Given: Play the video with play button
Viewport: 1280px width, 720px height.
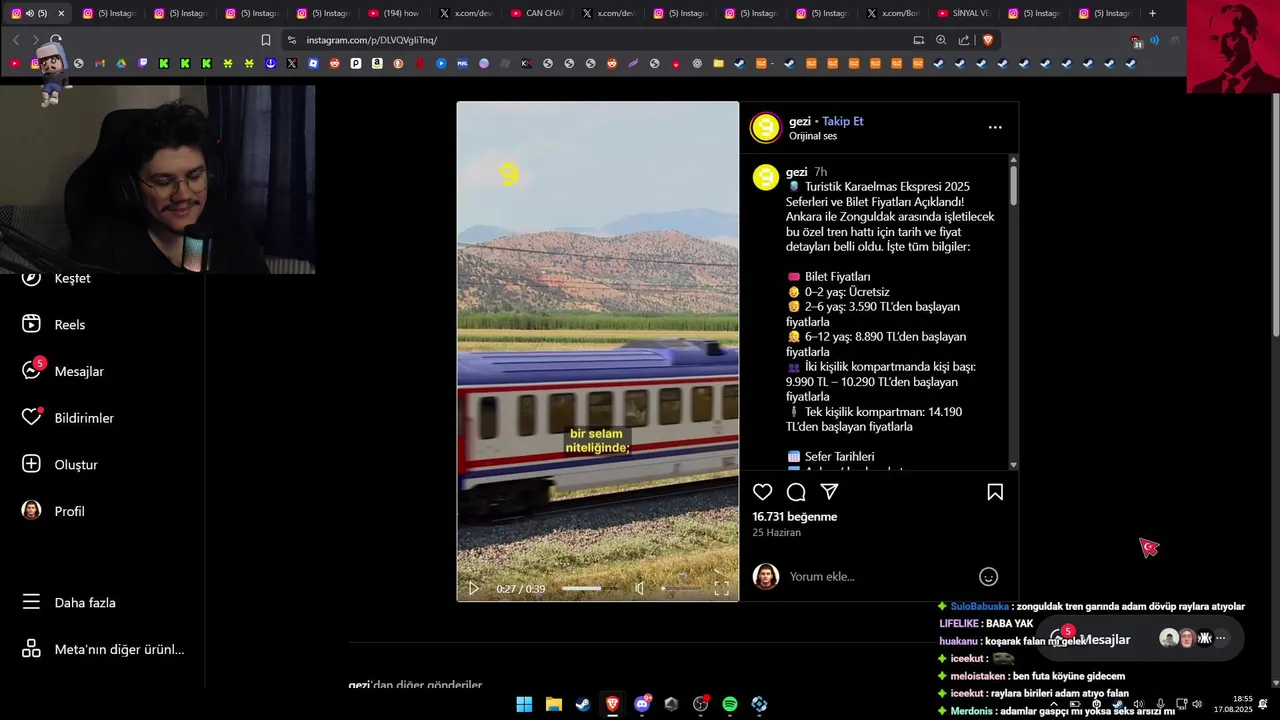Looking at the screenshot, I should click(x=474, y=589).
